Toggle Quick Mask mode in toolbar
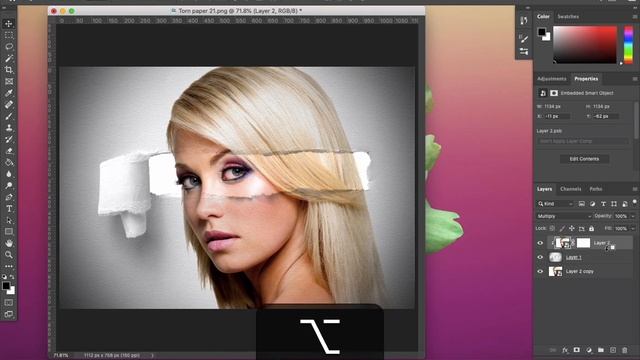The width and height of the screenshot is (640, 360). point(9,303)
